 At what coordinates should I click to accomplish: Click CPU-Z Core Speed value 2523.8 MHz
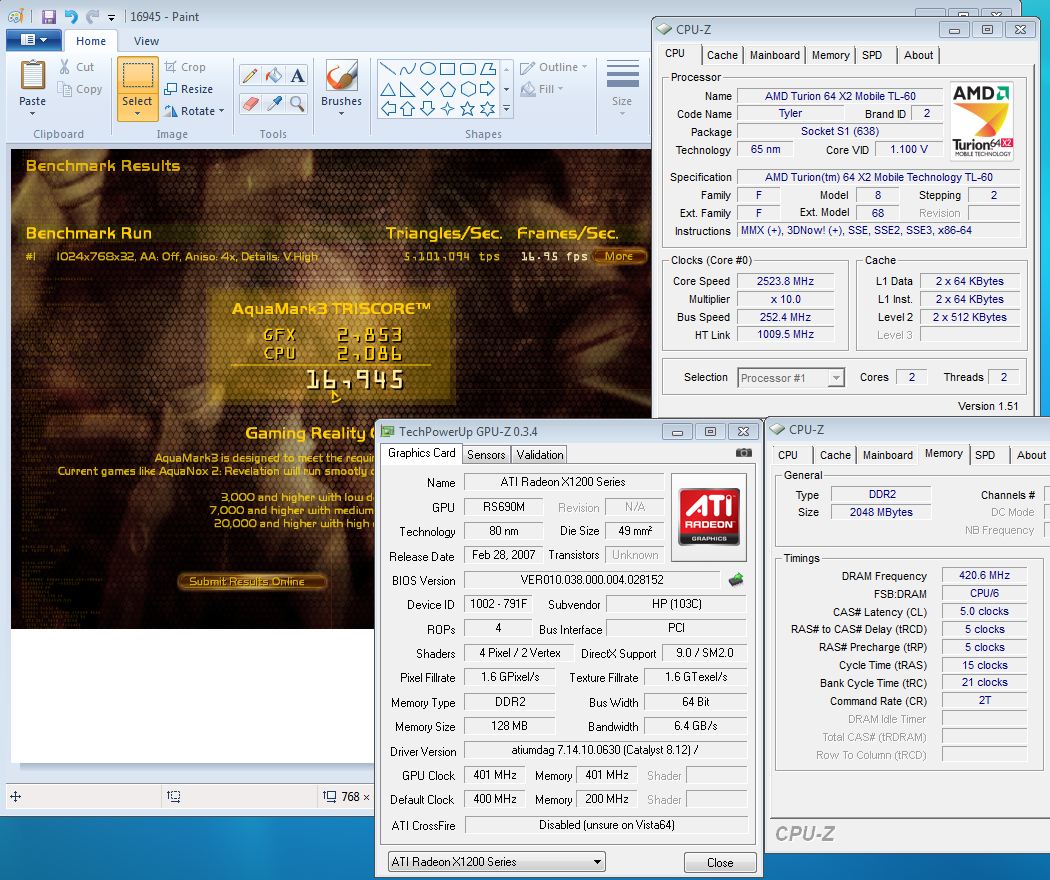tap(785, 281)
